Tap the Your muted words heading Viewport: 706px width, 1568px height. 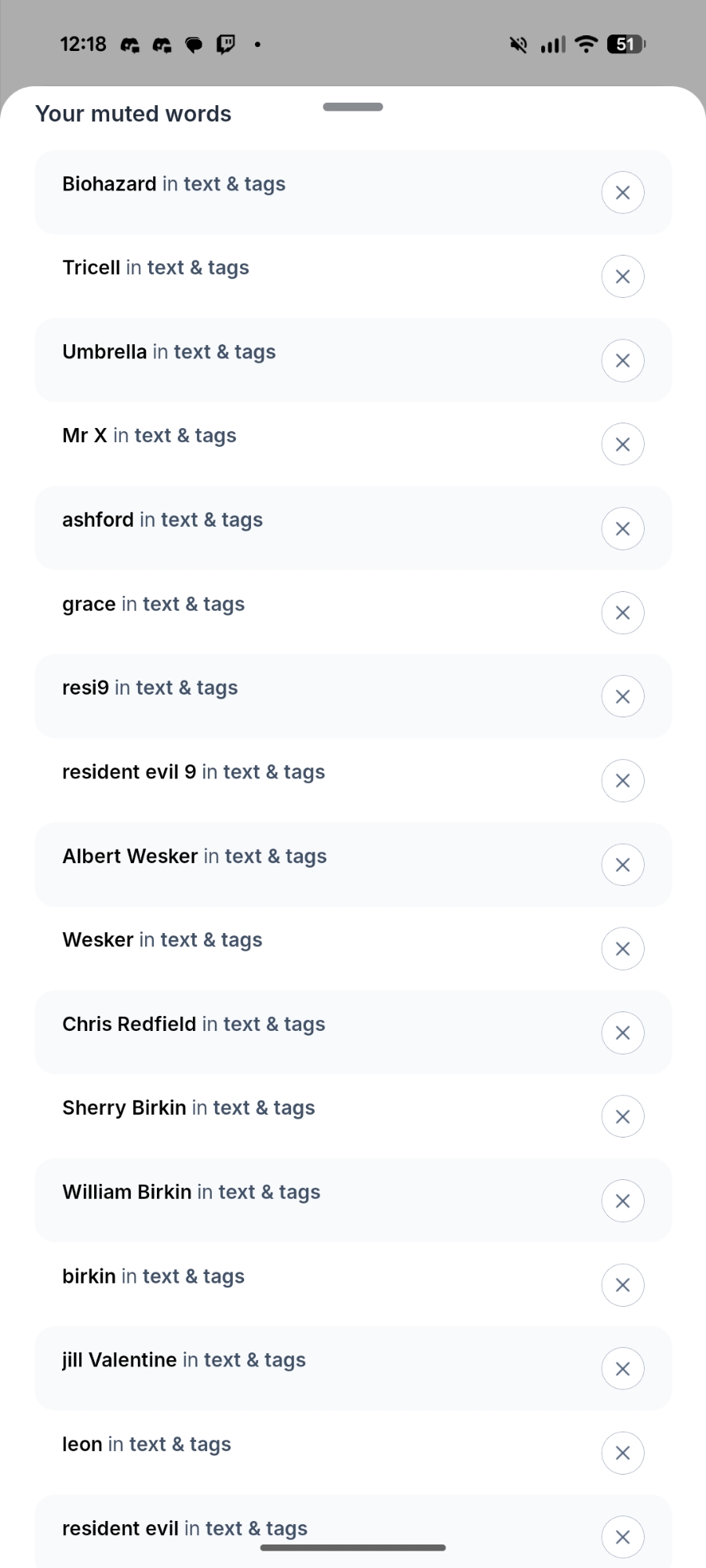pos(133,114)
